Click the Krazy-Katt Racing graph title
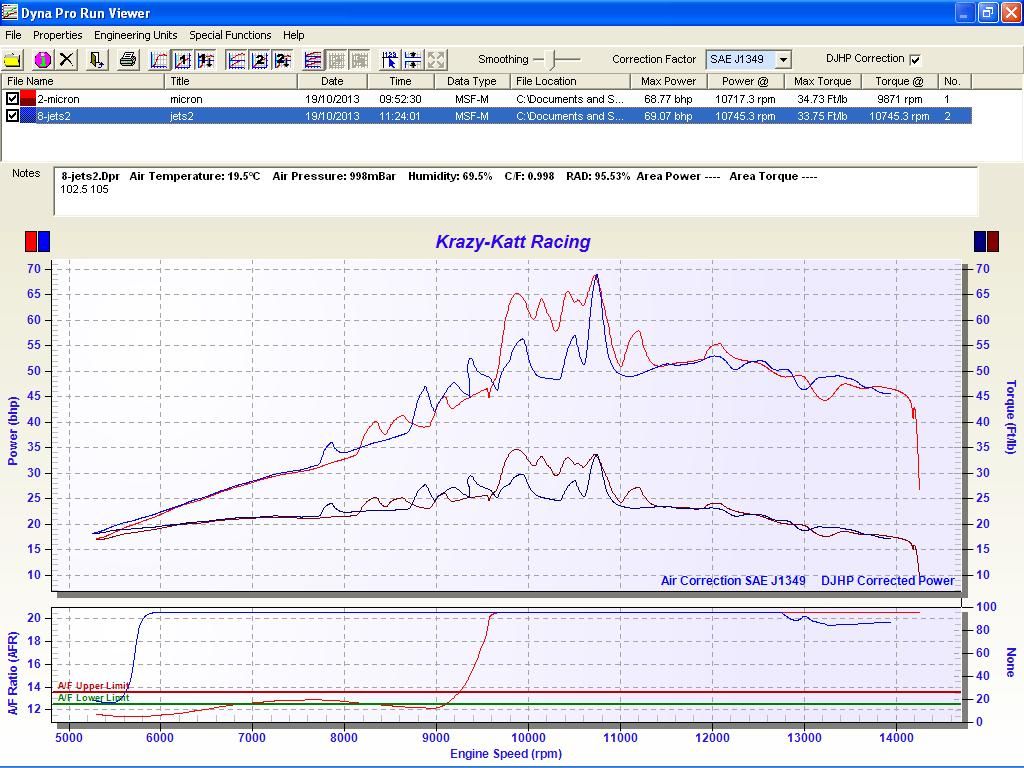 point(513,242)
